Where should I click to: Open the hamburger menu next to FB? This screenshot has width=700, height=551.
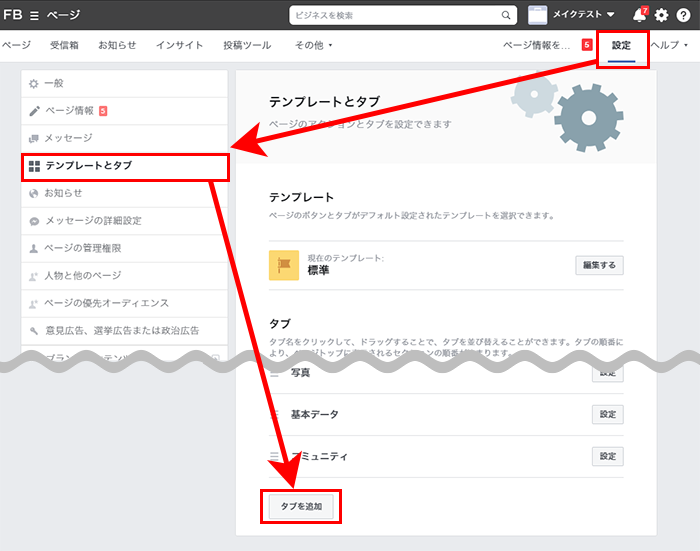tap(34, 16)
